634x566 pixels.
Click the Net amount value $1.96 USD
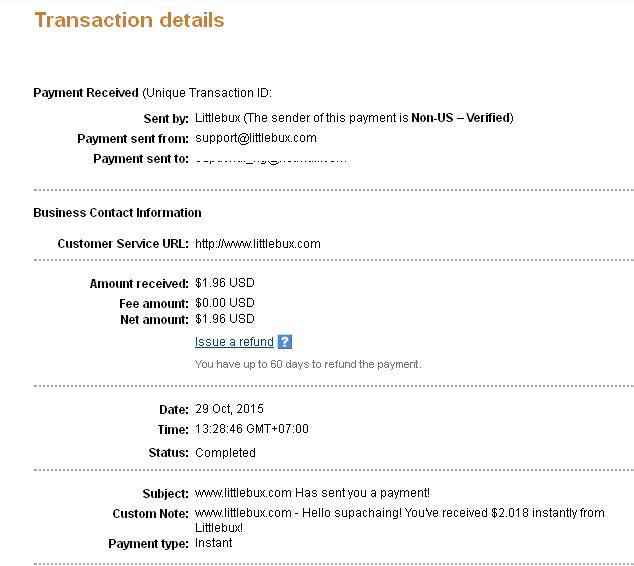coord(225,320)
